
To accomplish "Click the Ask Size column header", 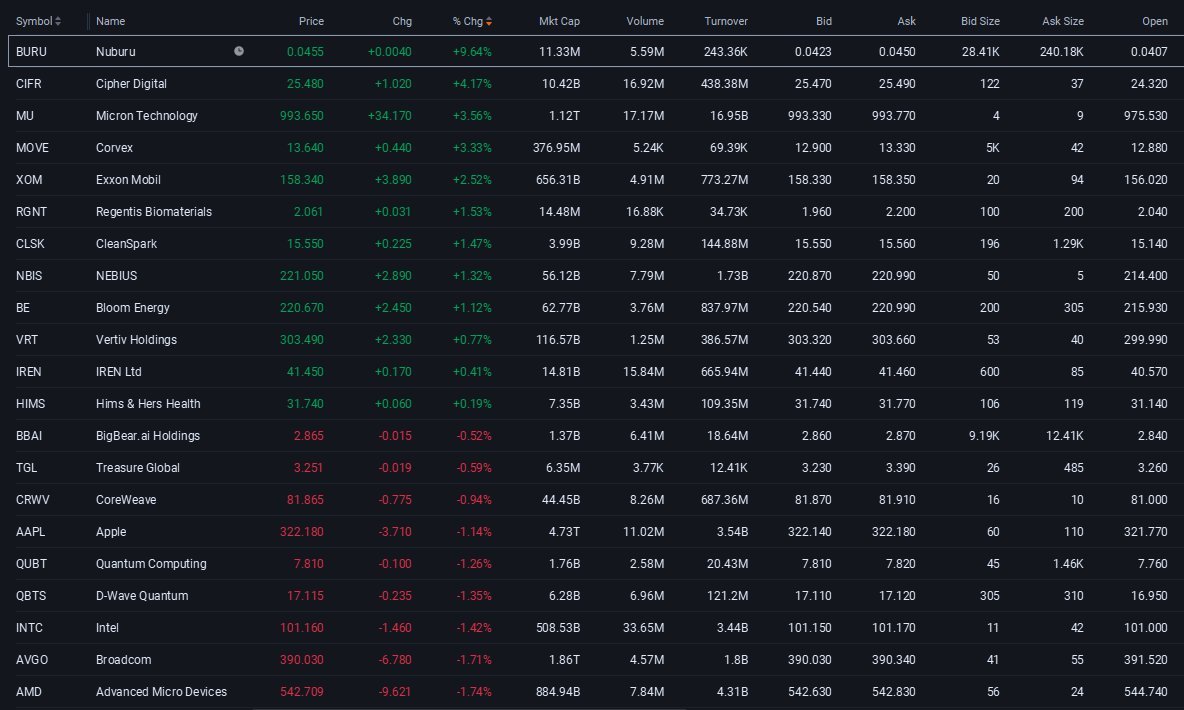I will (x=1062, y=21).
